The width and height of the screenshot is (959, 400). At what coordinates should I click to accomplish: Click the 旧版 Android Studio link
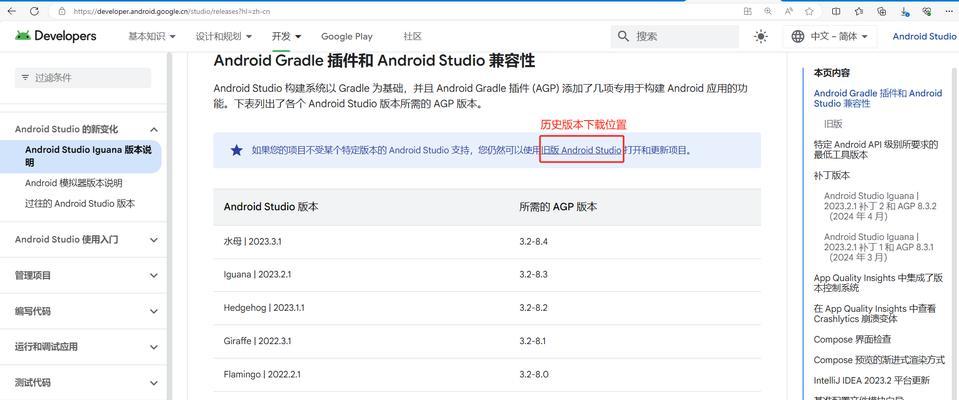[x=581, y=150]
